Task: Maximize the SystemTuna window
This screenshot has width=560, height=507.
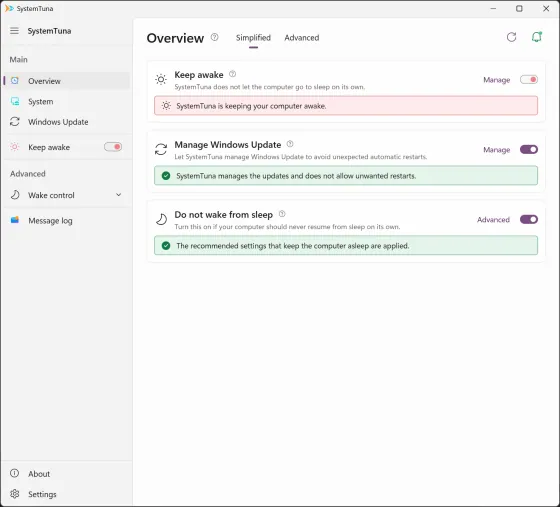Action: coord(519,8)
